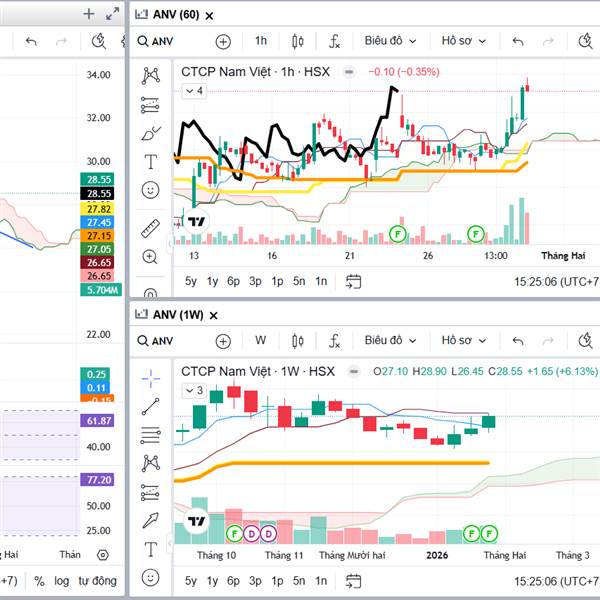Select zoom in tool in ANV (60)

pos(150,257)
